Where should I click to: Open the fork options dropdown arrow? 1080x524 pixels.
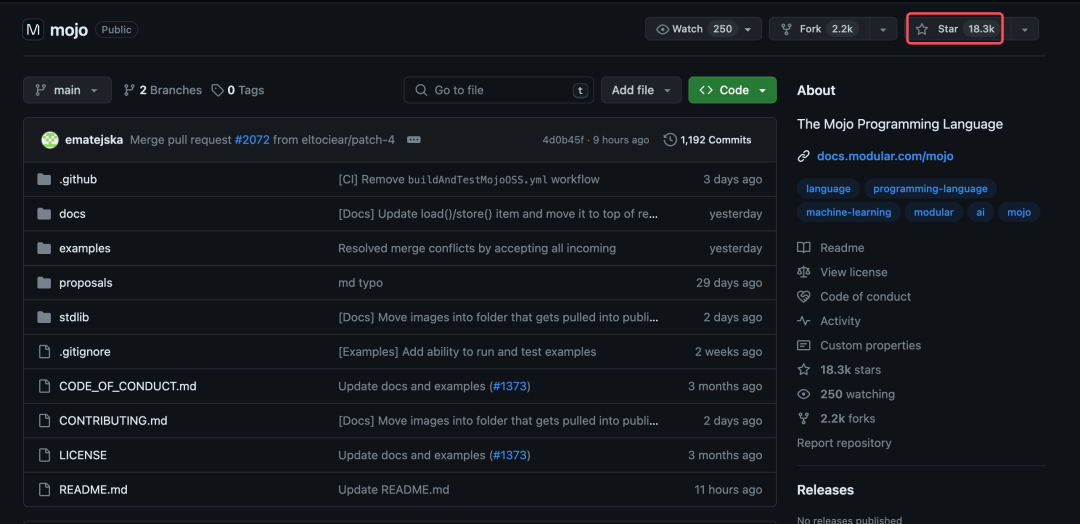(882, 29)
